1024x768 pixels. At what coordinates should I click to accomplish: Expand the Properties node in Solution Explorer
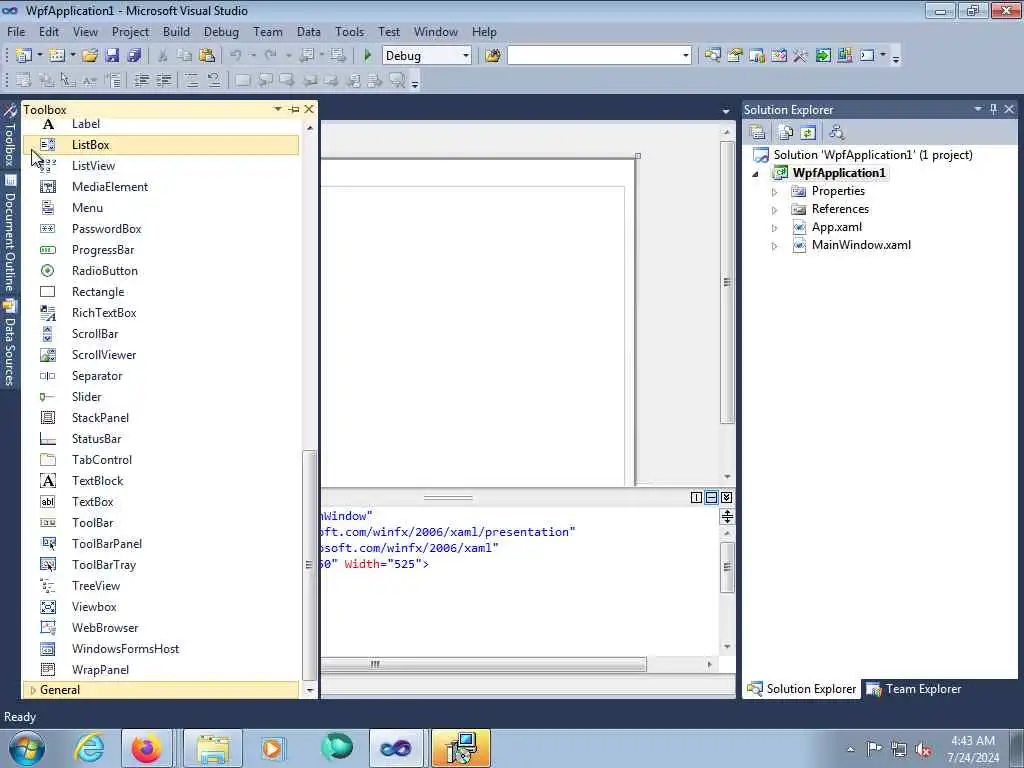click(775, 192)
